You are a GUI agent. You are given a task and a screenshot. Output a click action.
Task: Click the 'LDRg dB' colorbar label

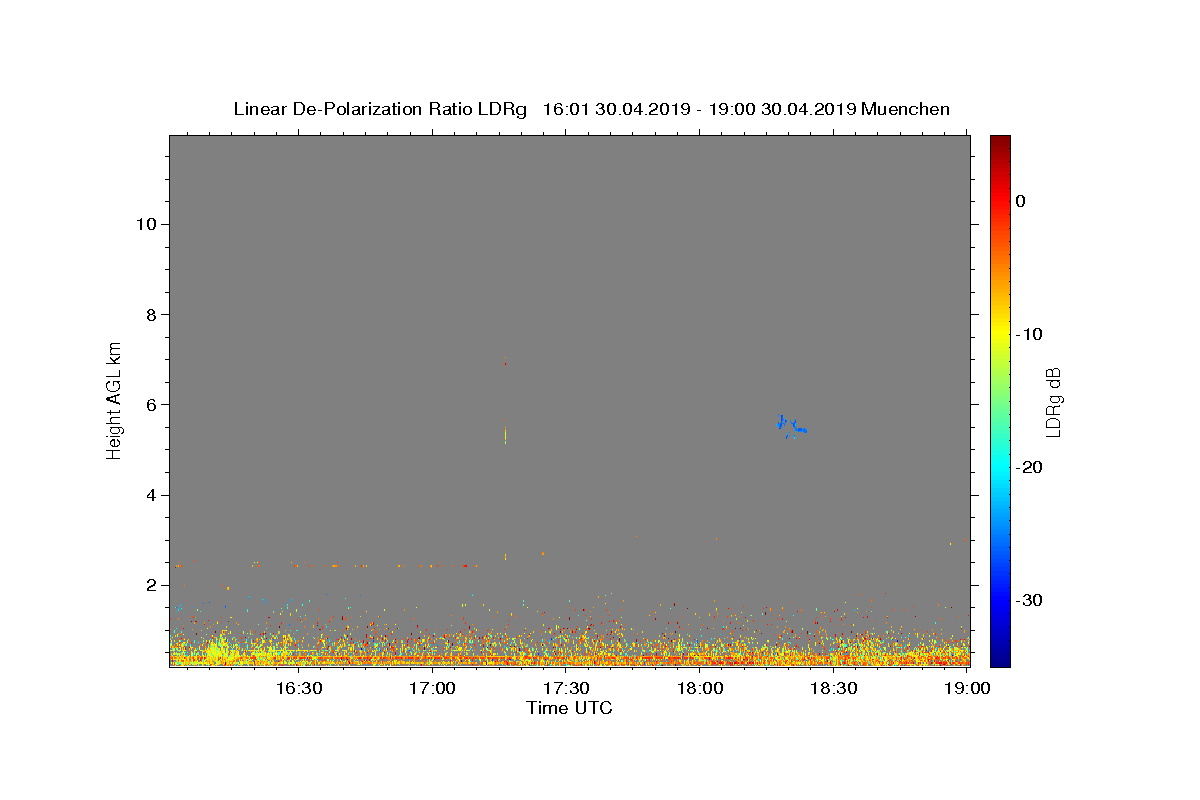pos(1053,402)
